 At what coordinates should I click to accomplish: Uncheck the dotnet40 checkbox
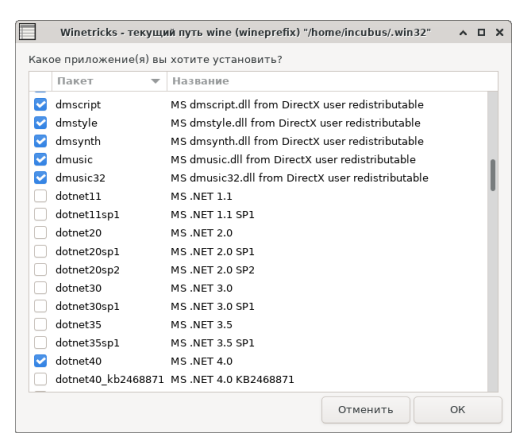41,361
